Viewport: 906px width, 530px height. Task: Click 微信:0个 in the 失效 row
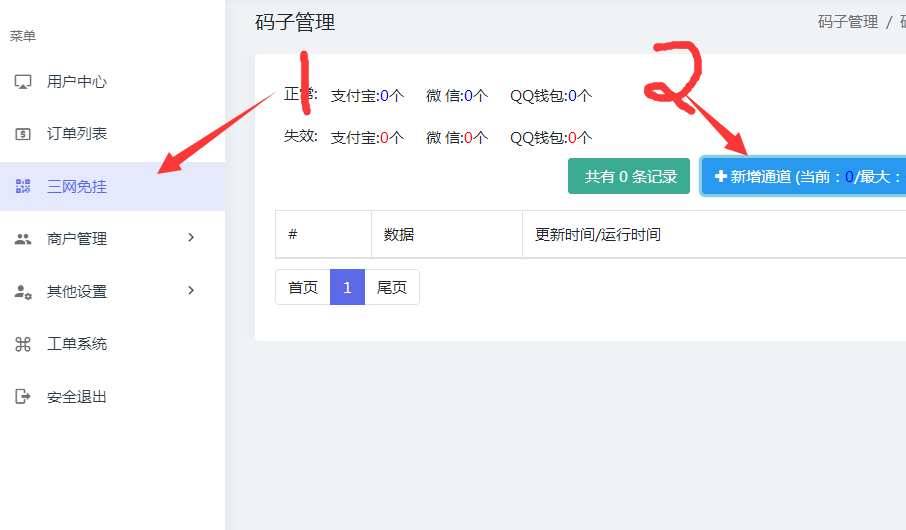point(457,138)
